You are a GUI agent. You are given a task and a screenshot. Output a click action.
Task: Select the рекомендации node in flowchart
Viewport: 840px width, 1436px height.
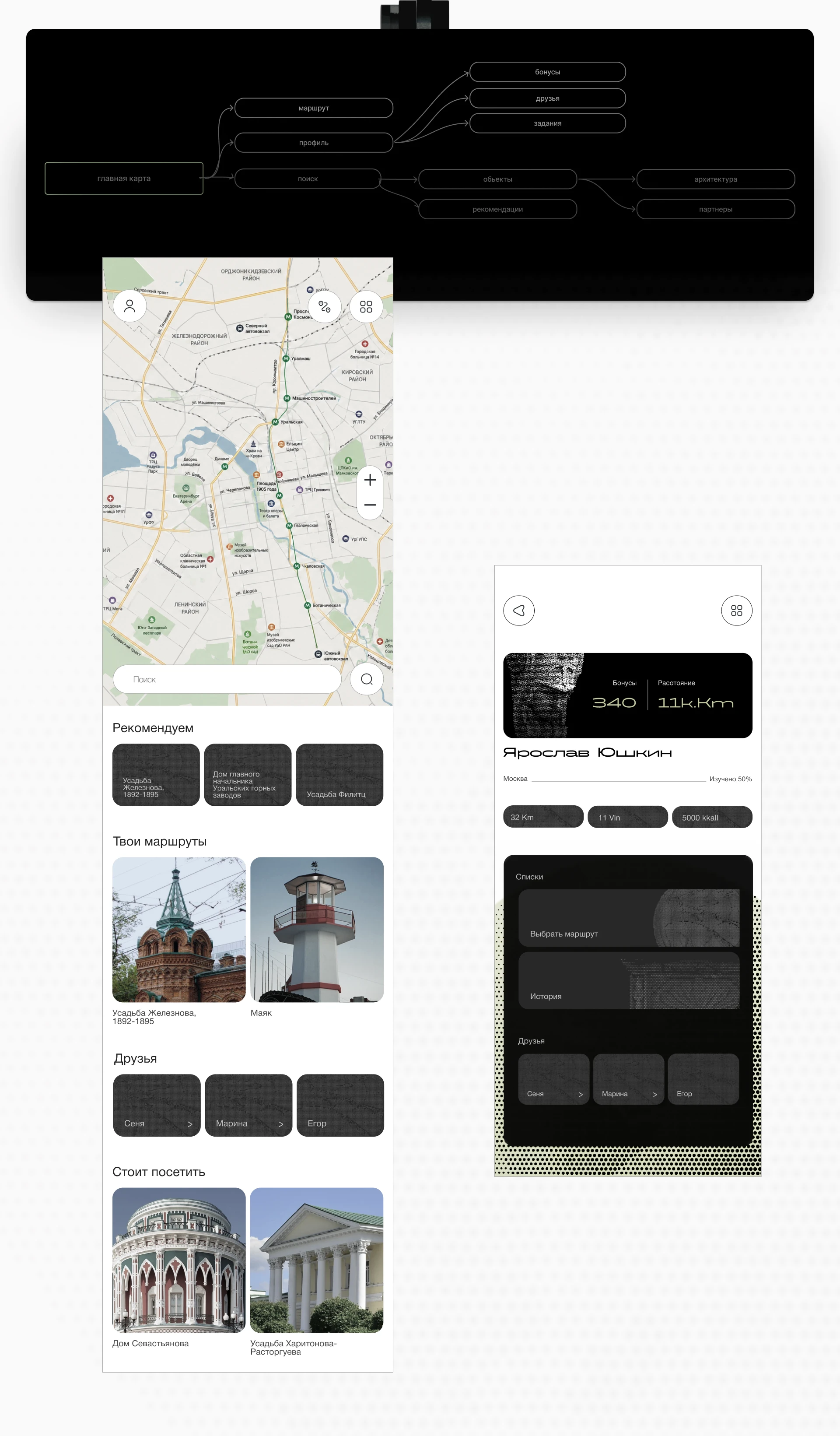click(x=498, y=209)
